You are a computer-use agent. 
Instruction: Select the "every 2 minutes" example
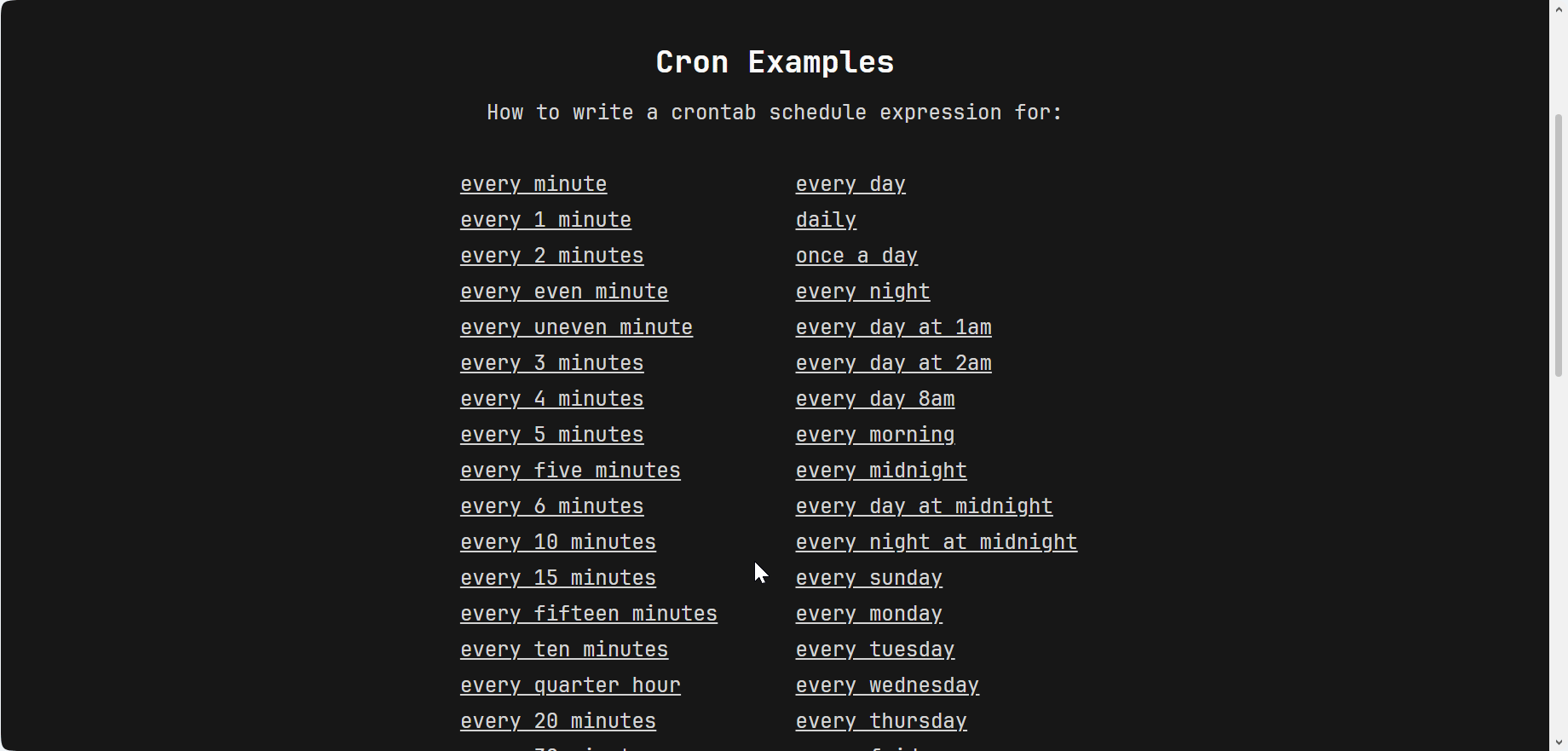pyautogui.click(x=551, y=256)
